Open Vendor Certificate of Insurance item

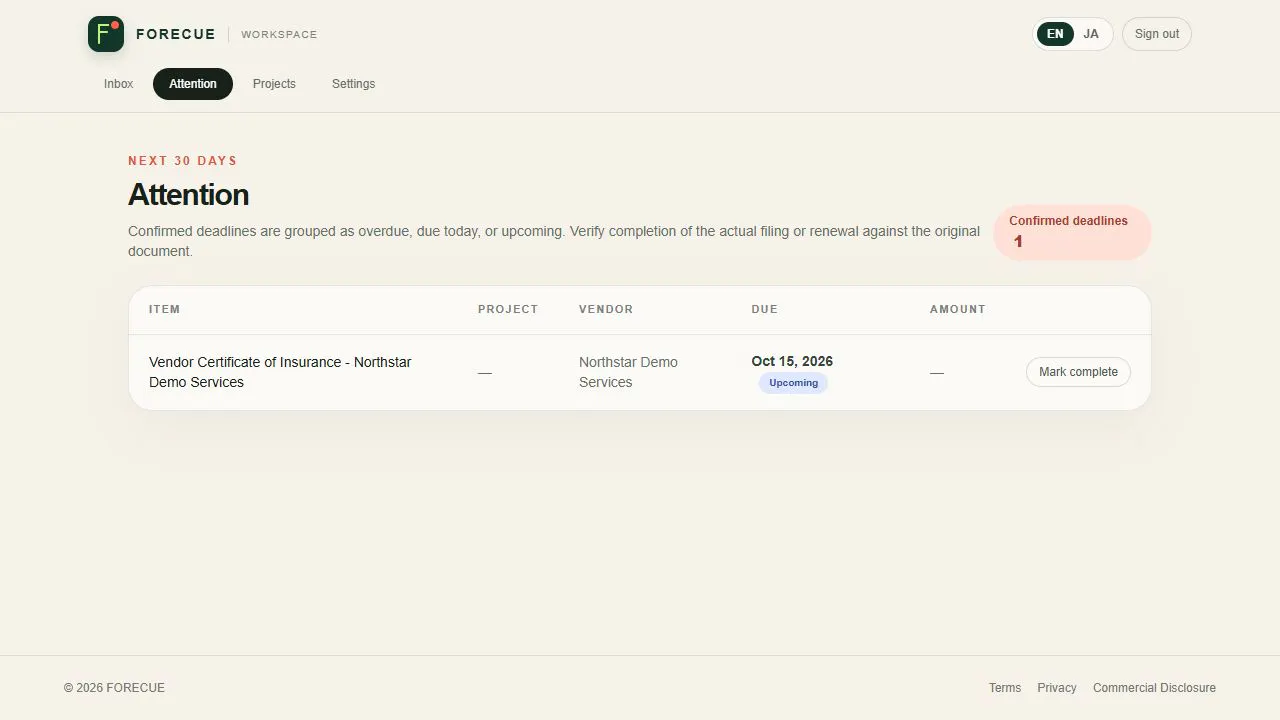[280, 372]
